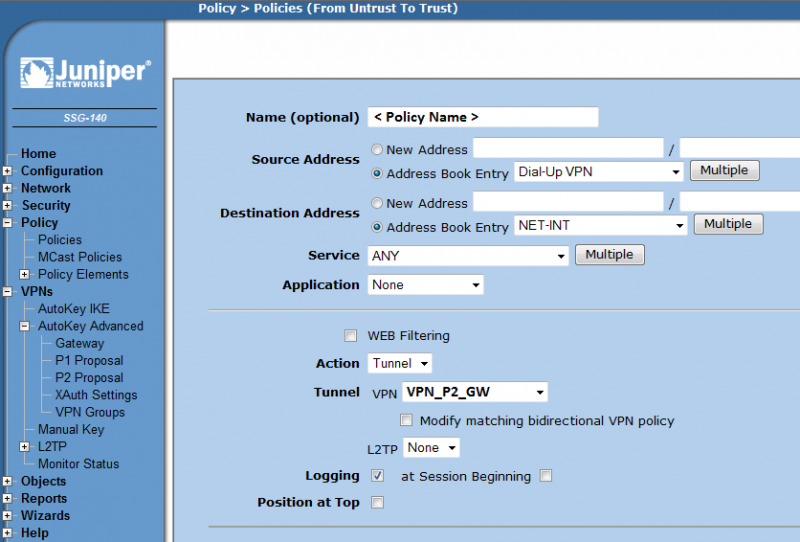Click Source New Address IP field
The image size is (800, 542).
(568, 149)
